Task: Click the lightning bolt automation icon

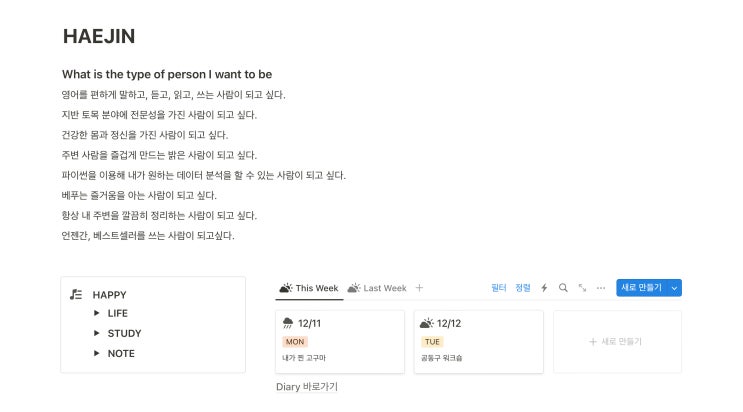Action: pyautogui.click(x=544, y=288)
